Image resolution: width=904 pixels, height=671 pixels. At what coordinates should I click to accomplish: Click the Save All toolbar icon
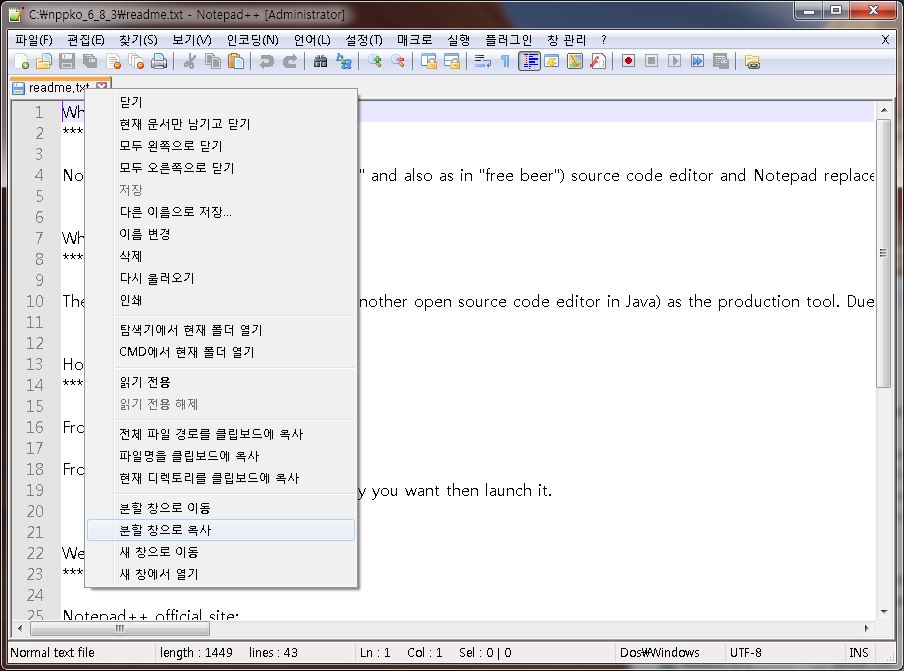(x=90, y=61)
